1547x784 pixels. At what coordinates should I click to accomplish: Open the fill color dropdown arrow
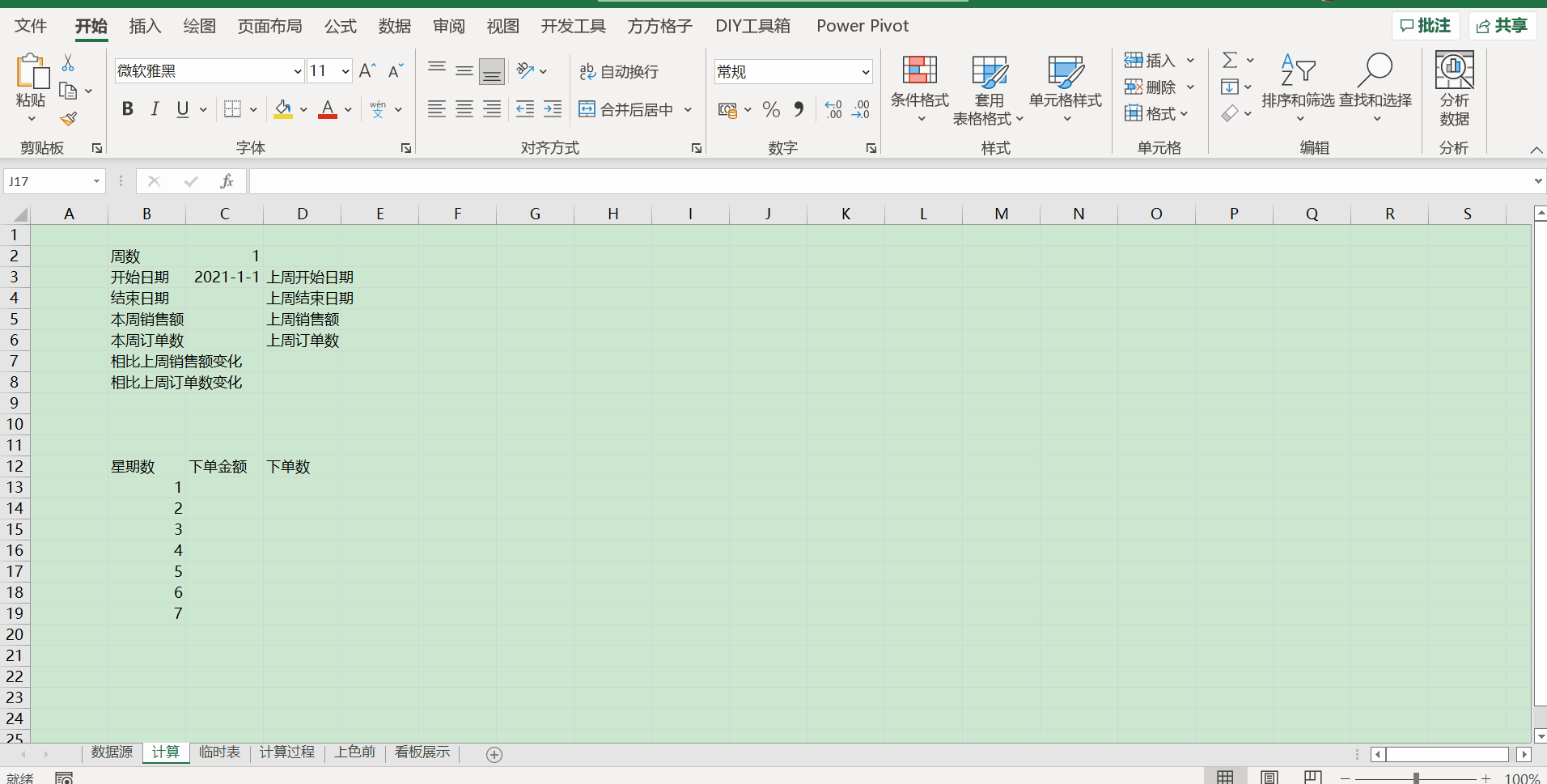point(303,108)
